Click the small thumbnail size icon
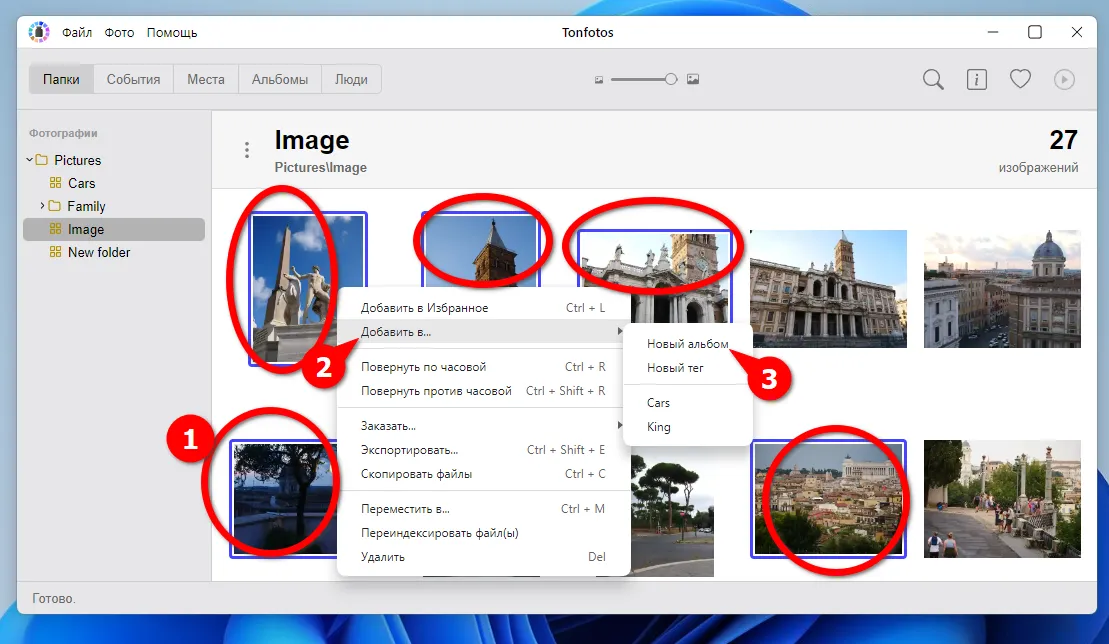Viewport: 1109px width, 644px height. click(x=599, y=80)
